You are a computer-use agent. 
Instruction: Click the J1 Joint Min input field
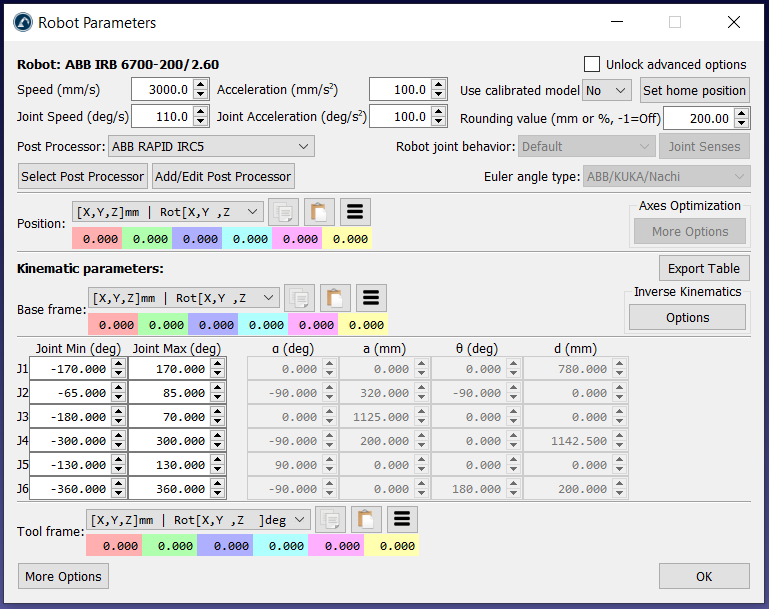click(68, 369)
